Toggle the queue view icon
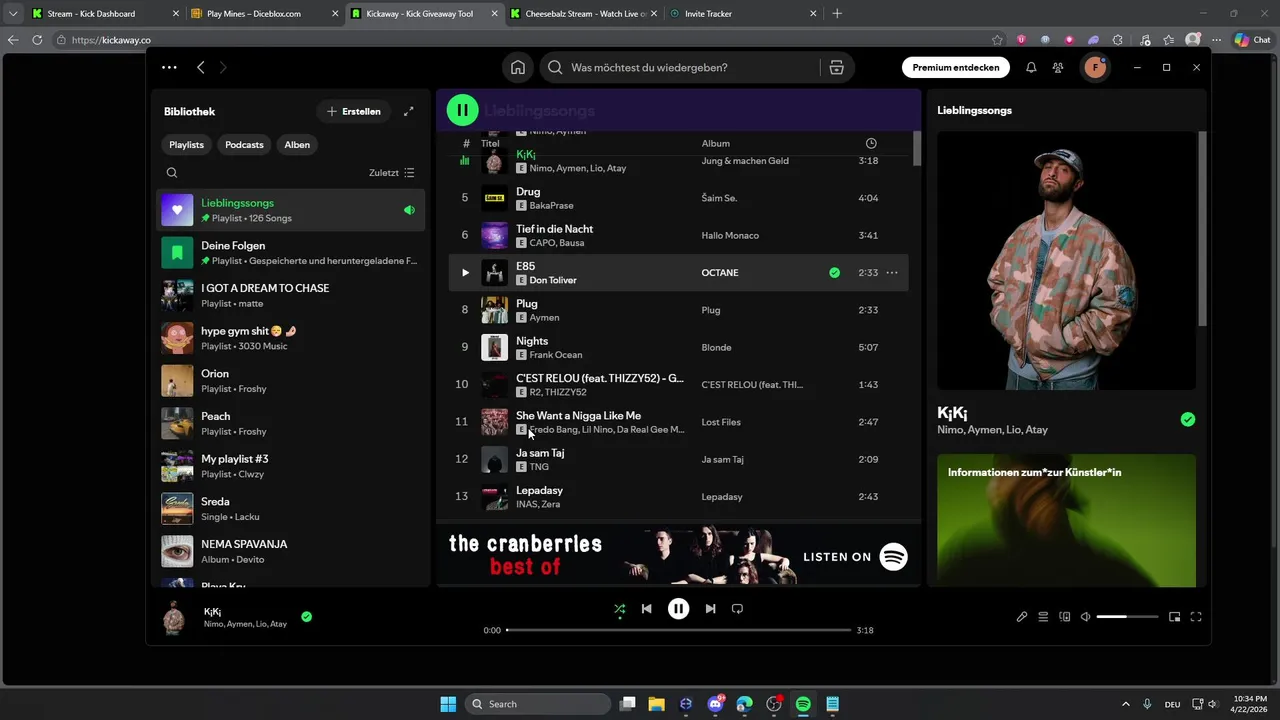Screen dimensions: 1280x720 (1043, 617)
